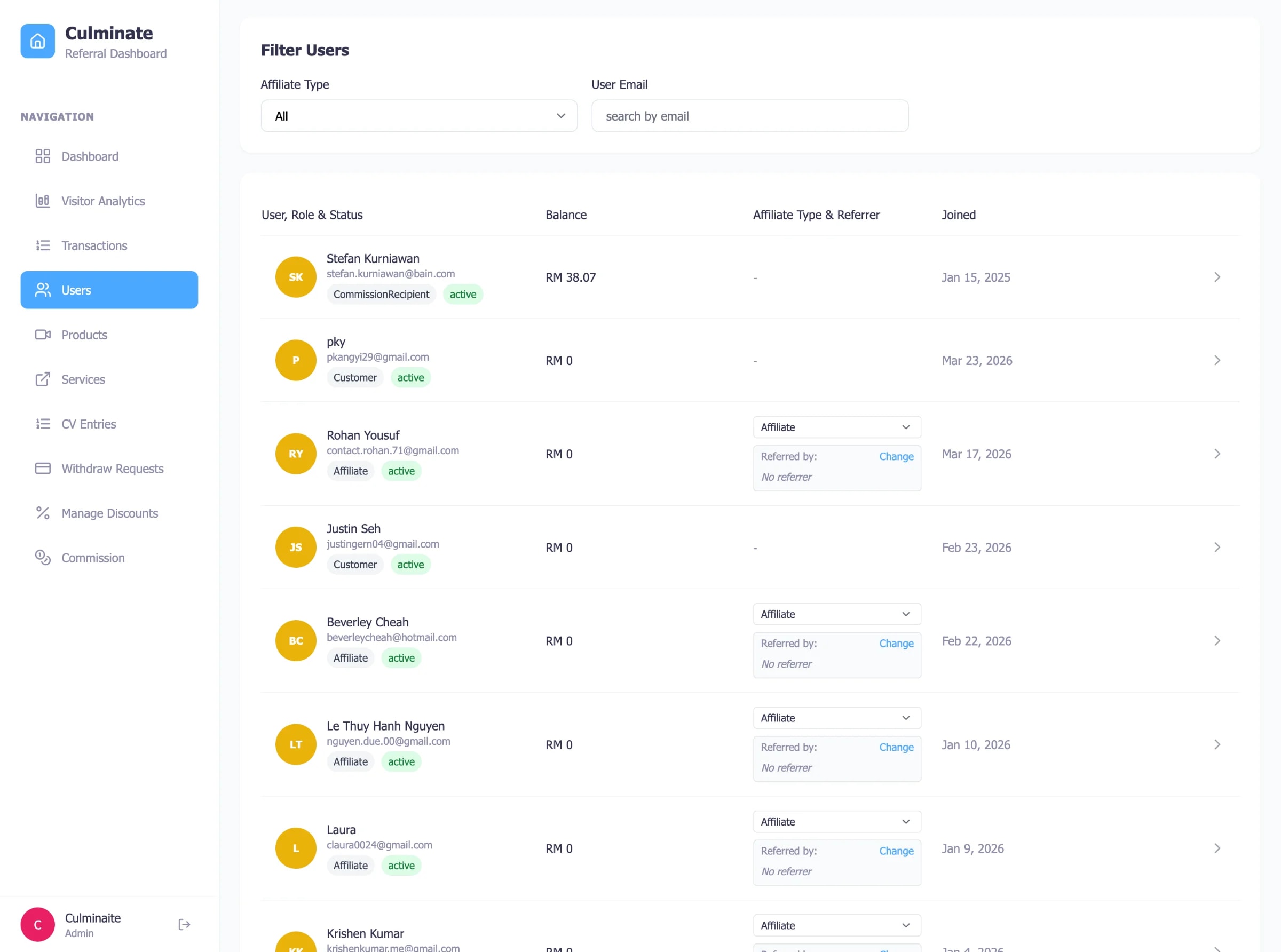The height and width of the screenshot is (952, 1281).
Task: Click joined date Jan 10, 2026
Action: 976,744
